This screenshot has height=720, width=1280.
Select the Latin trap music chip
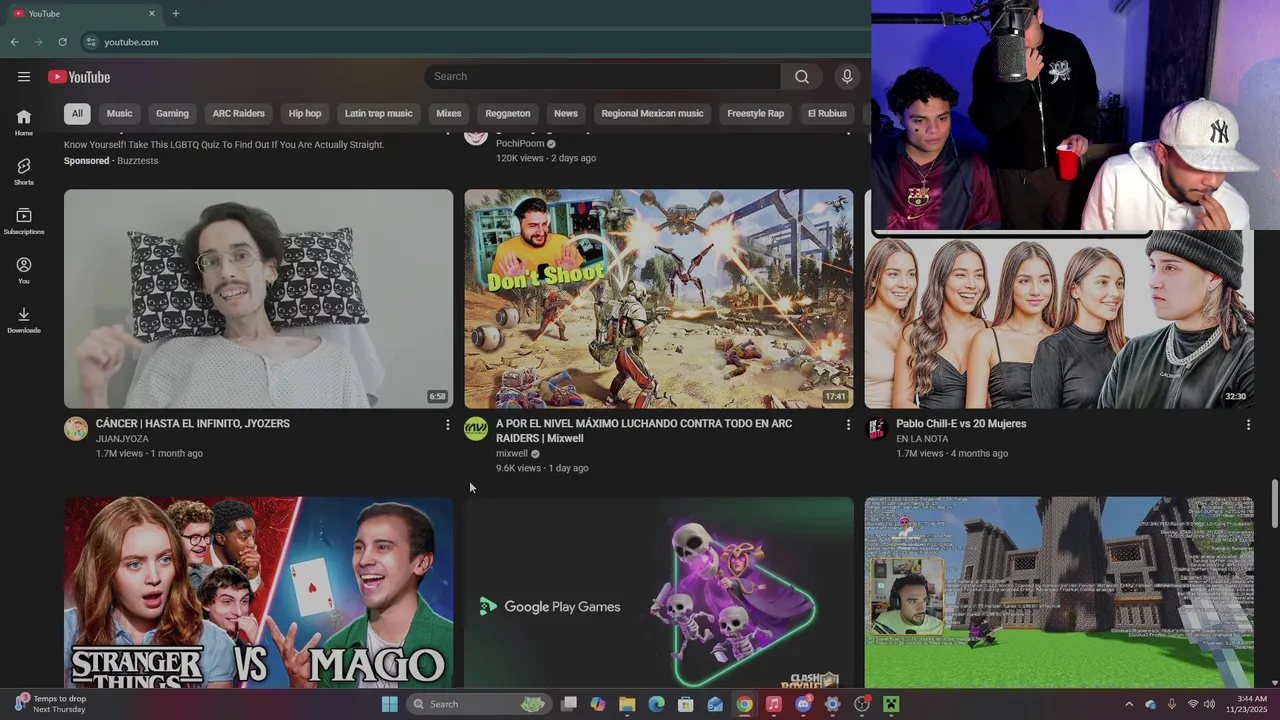pos(379,113)
